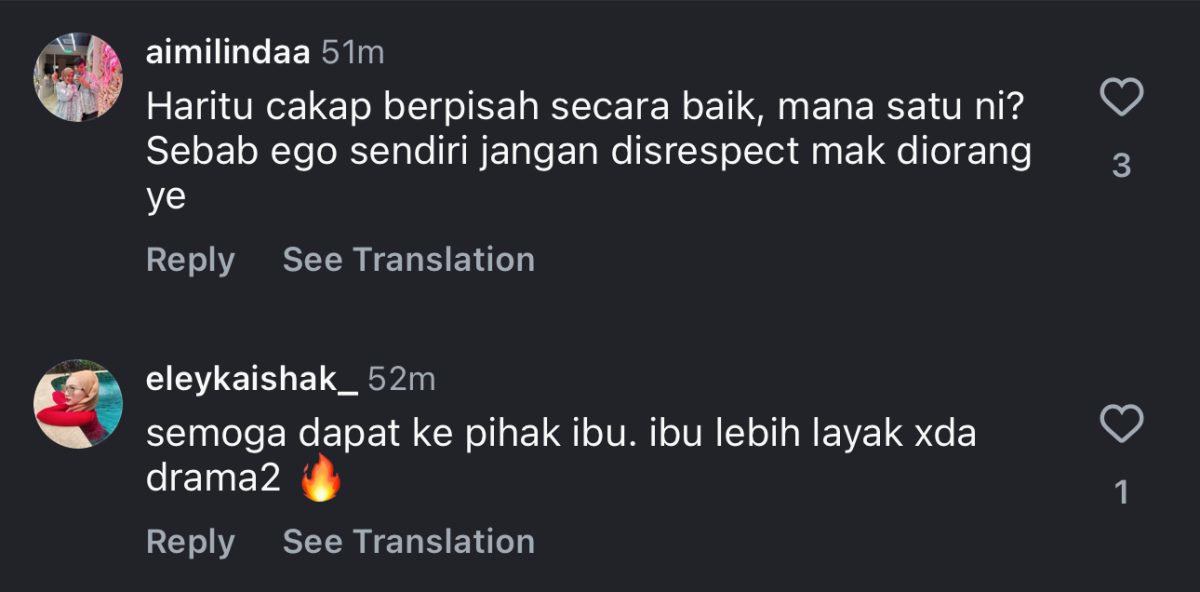Reply to aimilindaa's comment
The width and height of the screenshot is (1200, 592).
point(190,260)
